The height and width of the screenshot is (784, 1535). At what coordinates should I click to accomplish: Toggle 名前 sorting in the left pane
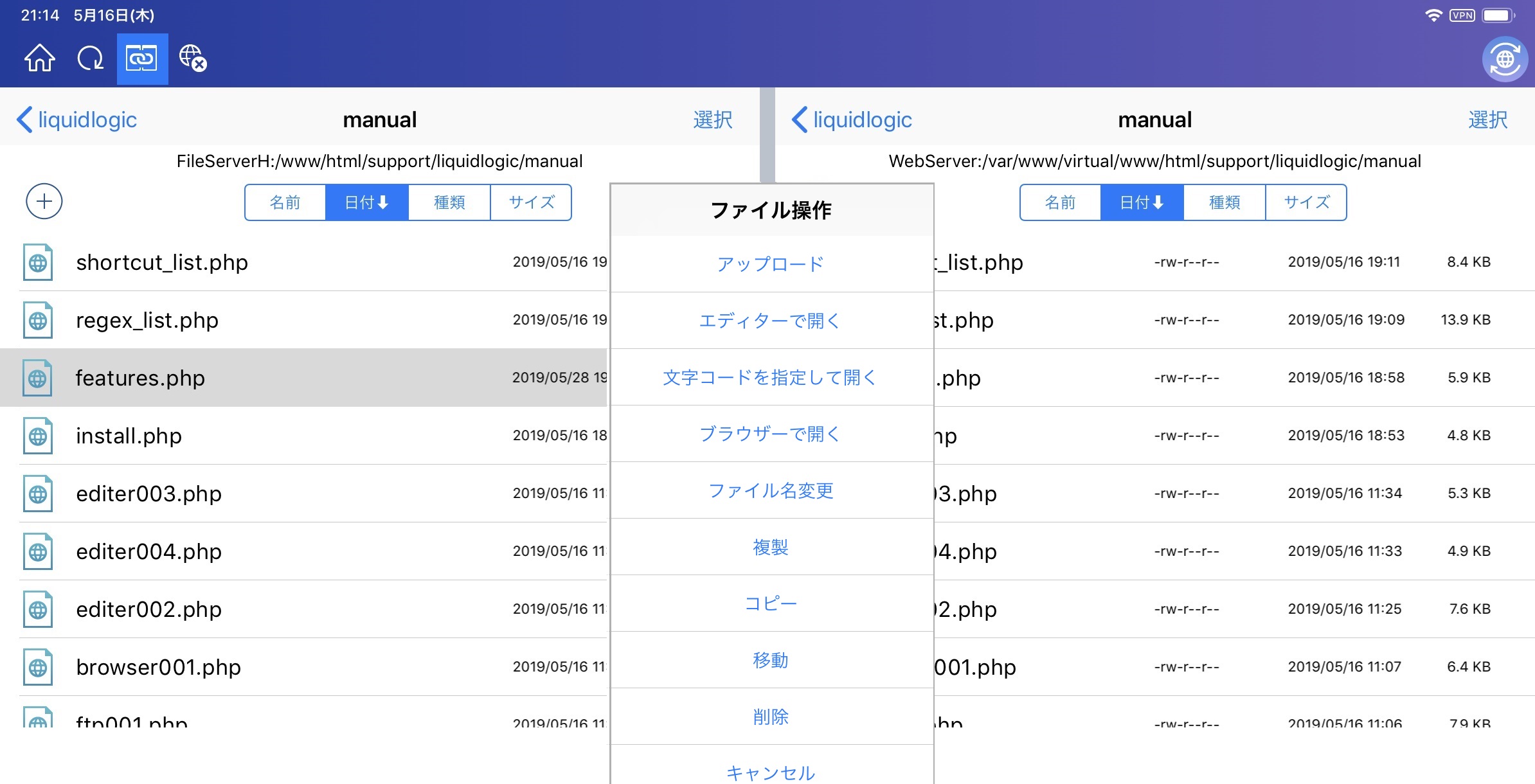coord(285,202)
